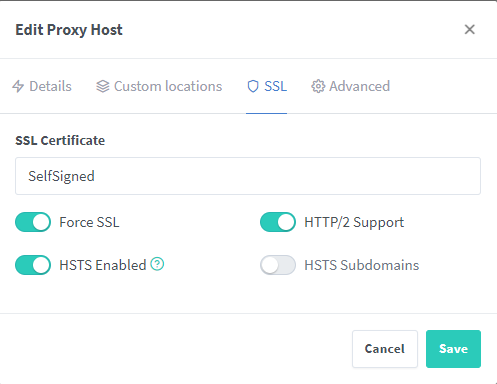The height and width of the screenshot is (384, 497).
Task: Open the SSL Certificate dropdown showing SelfSigned
Action: click(x=248, y=176)
